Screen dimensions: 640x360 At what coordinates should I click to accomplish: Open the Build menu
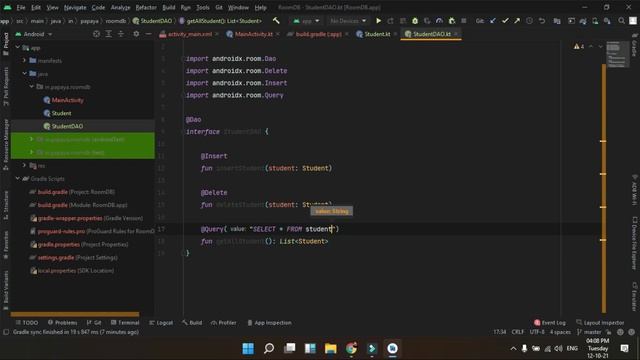coord(169,7)
